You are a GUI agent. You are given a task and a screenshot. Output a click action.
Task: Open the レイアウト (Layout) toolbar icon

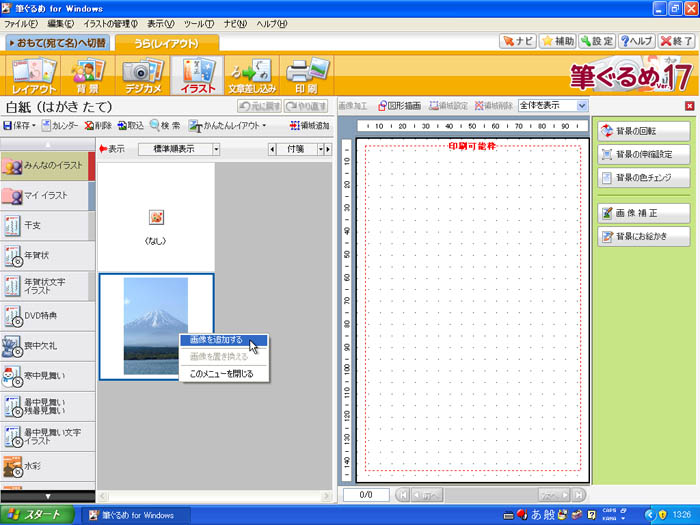[x=35, y=75]
